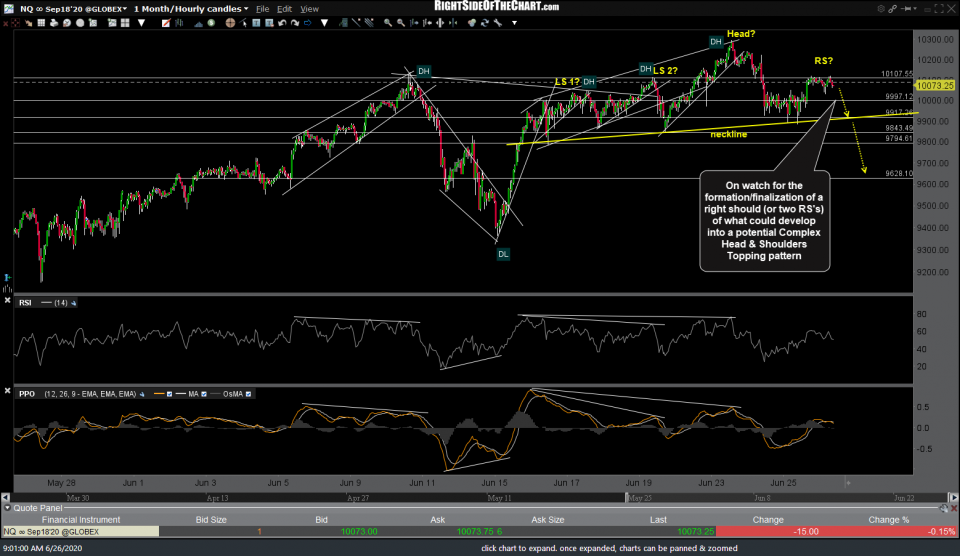Close the PPO indicator panel

7,391
